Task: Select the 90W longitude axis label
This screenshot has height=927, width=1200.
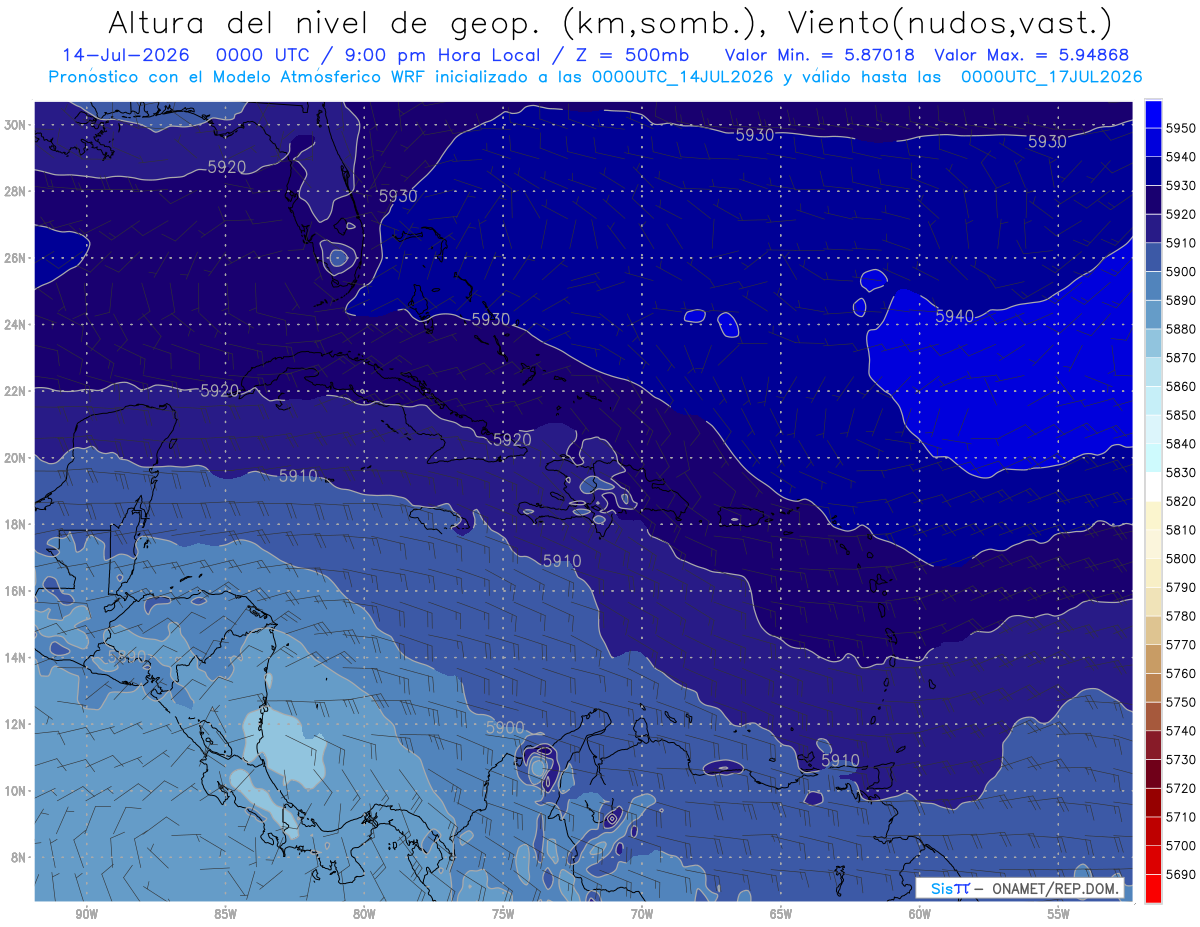Action: coord(86,913)
